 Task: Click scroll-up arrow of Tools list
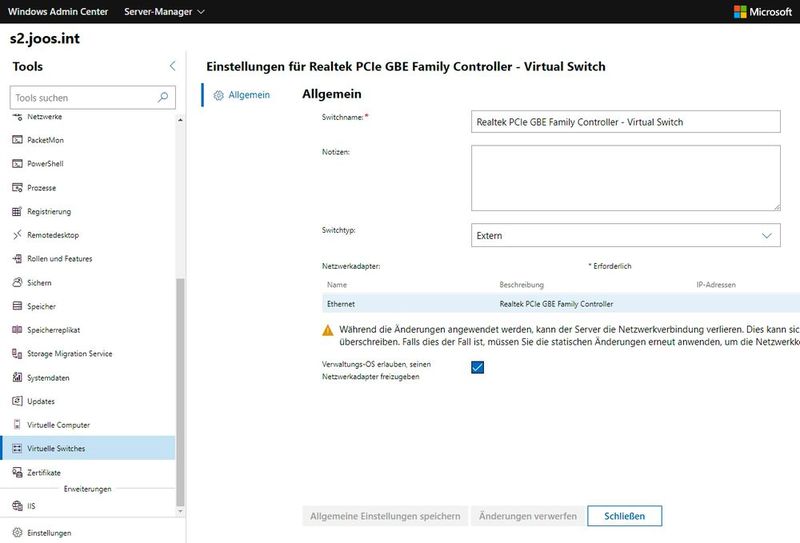180,120
